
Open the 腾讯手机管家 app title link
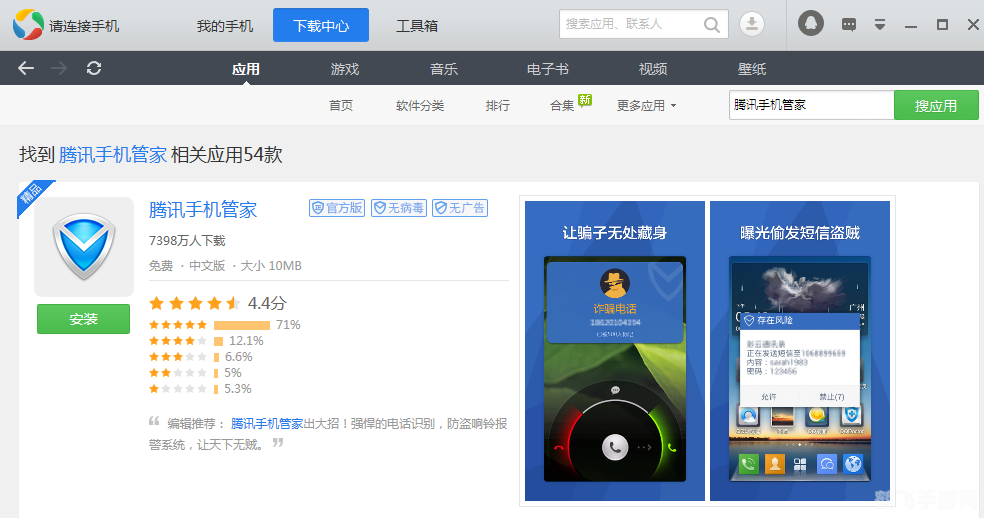[203, 210]
